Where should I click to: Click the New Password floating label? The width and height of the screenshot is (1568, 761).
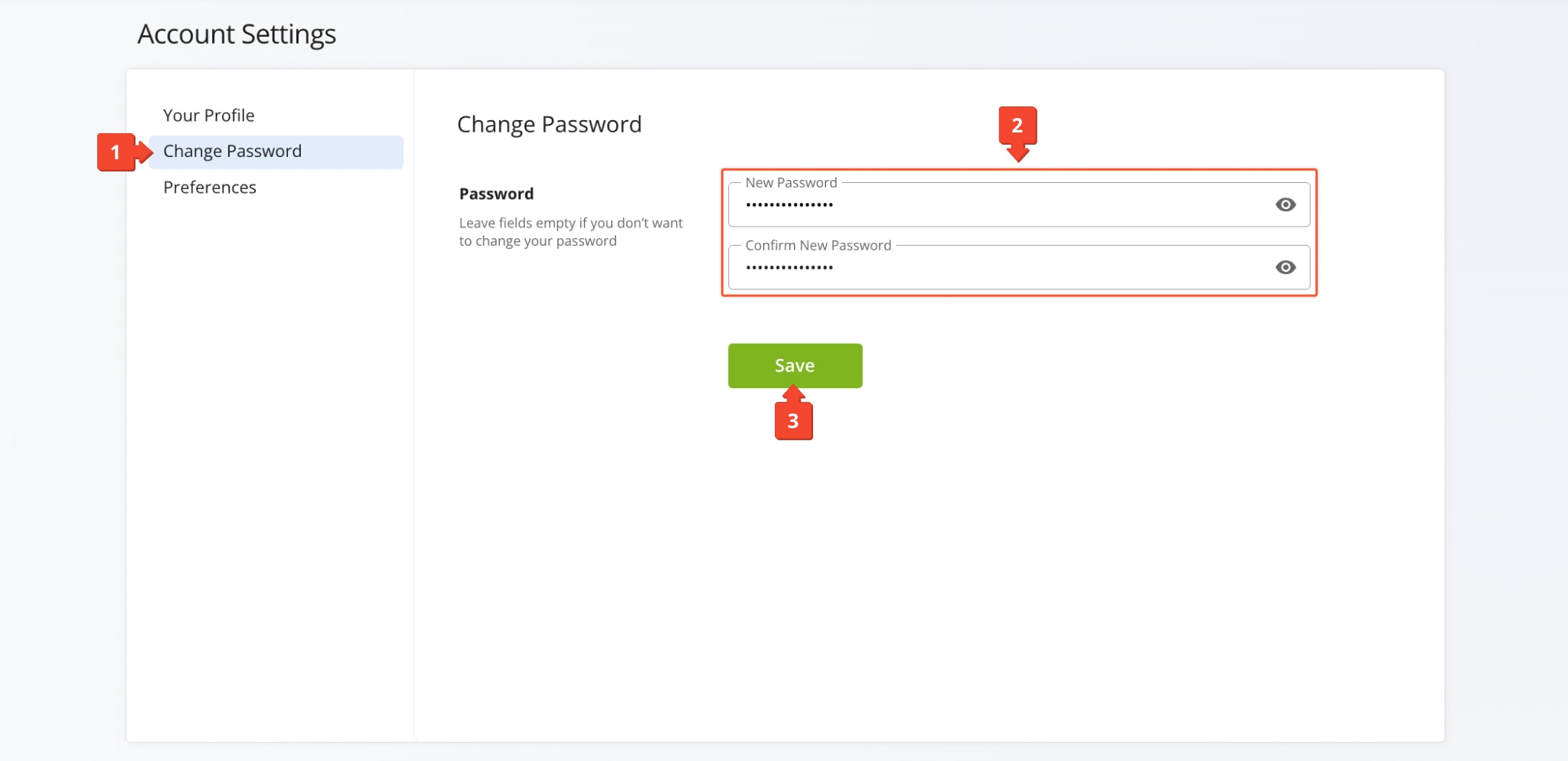coord(791,183)
